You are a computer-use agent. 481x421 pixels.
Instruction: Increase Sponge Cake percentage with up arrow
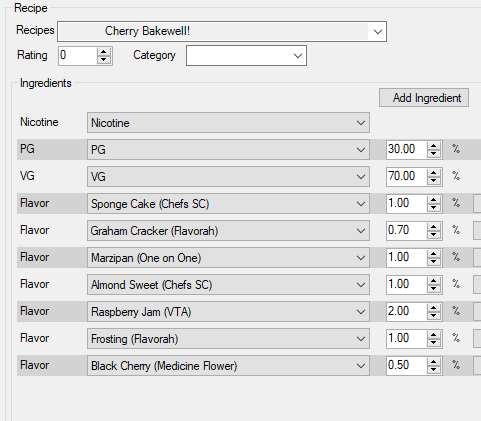pos(434,200)
